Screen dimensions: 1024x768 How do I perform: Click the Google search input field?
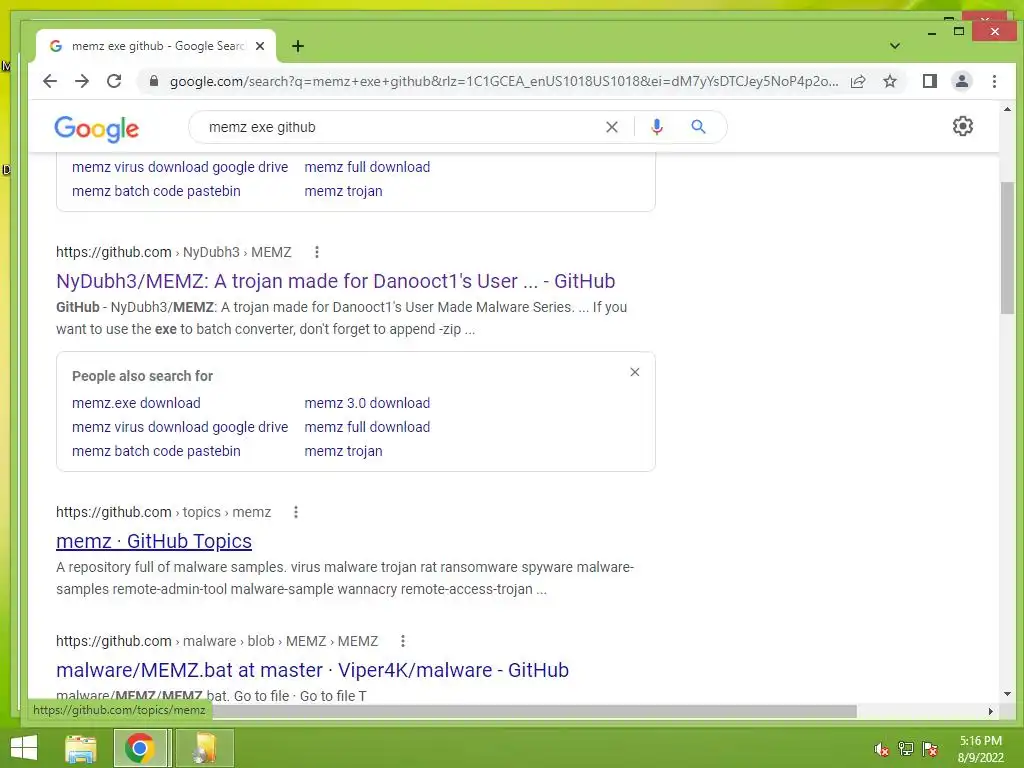398,127
